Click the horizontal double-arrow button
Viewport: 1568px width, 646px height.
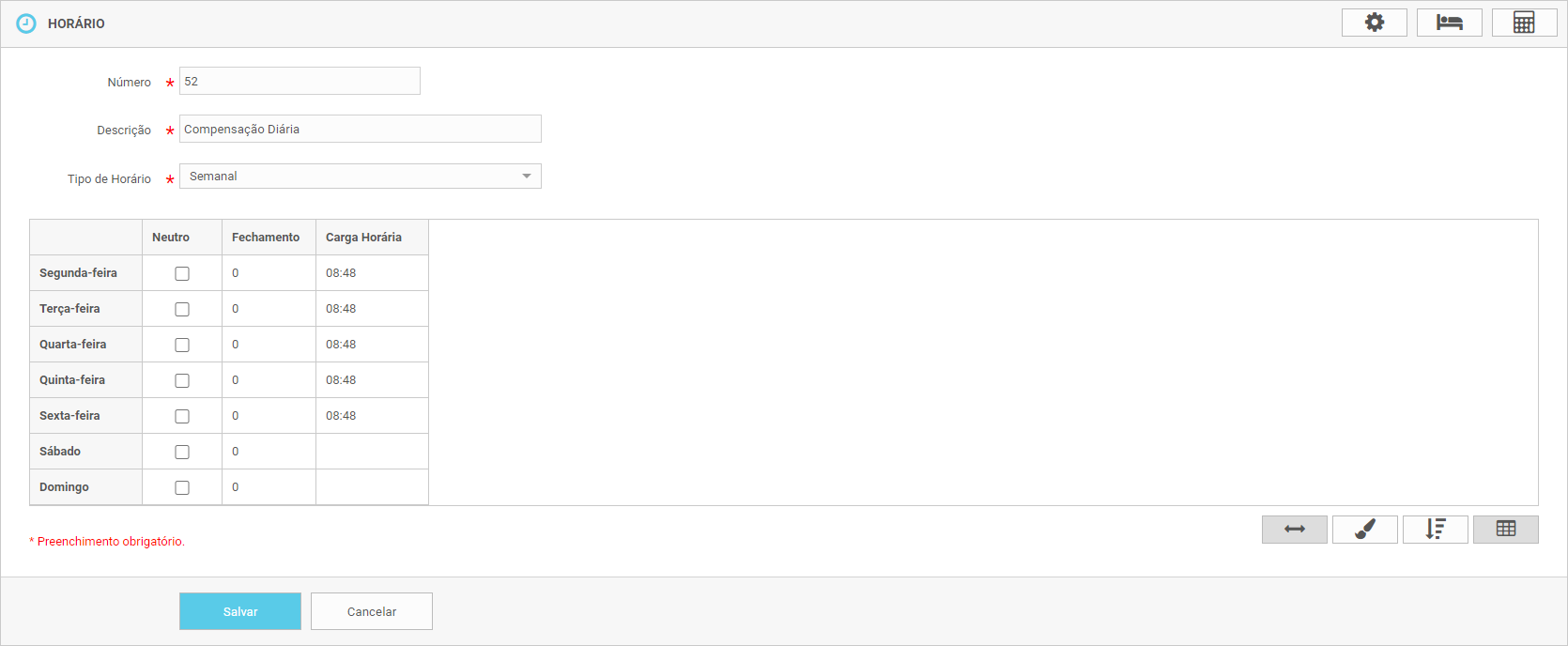[x=1294, y=530]
